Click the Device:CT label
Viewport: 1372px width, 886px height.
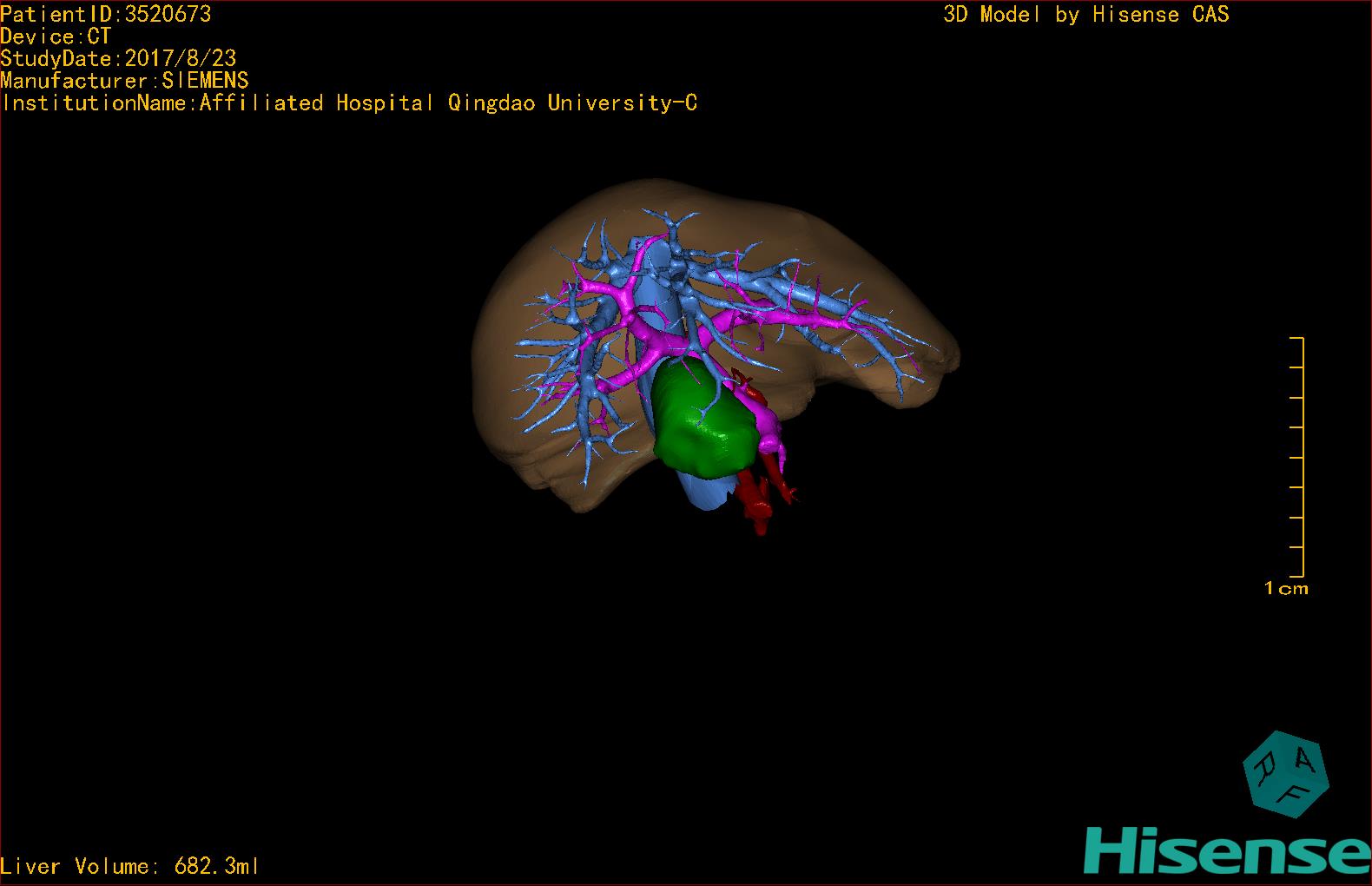tap(56, 36)
